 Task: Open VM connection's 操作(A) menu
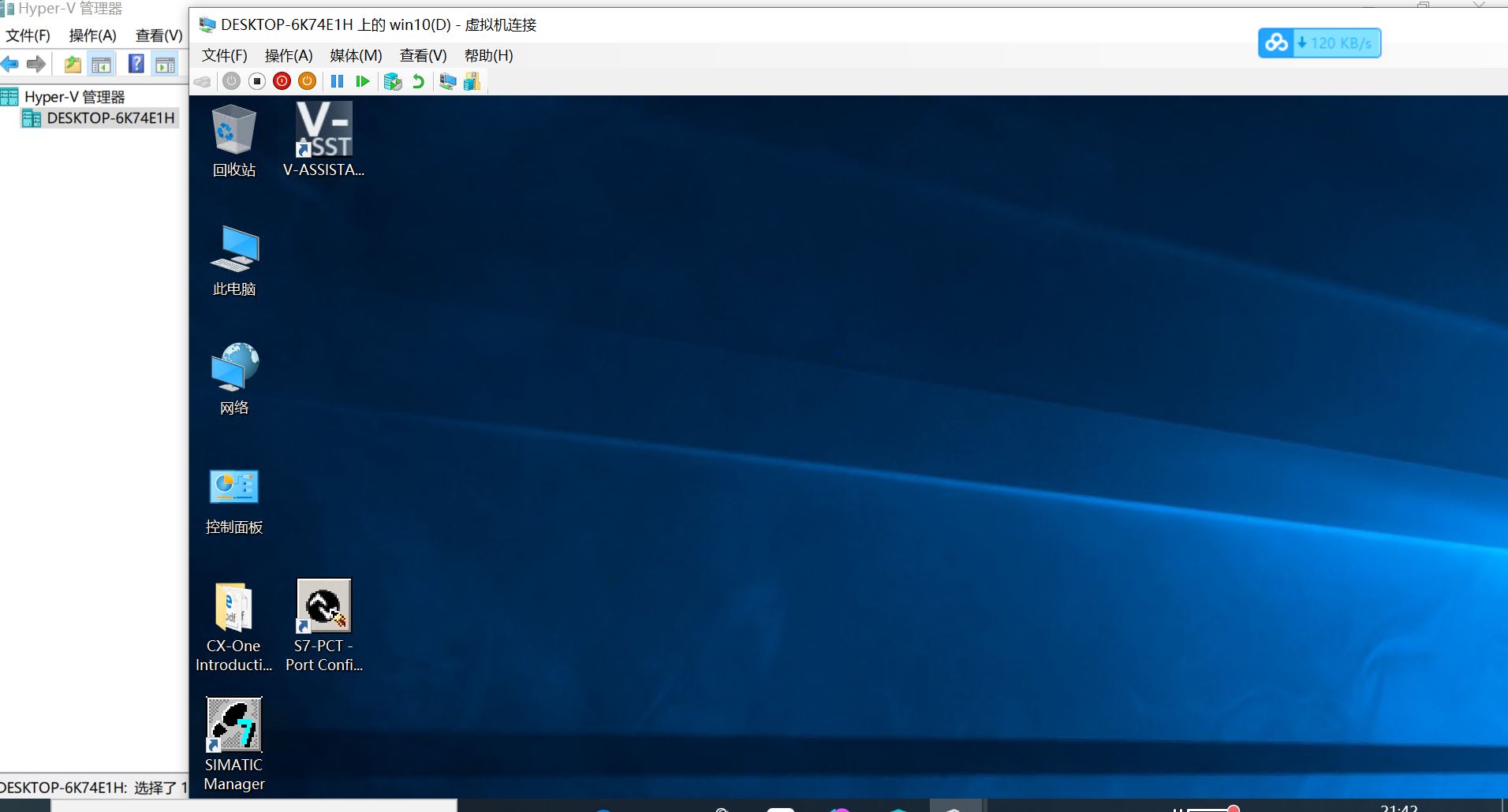(289, 55)
